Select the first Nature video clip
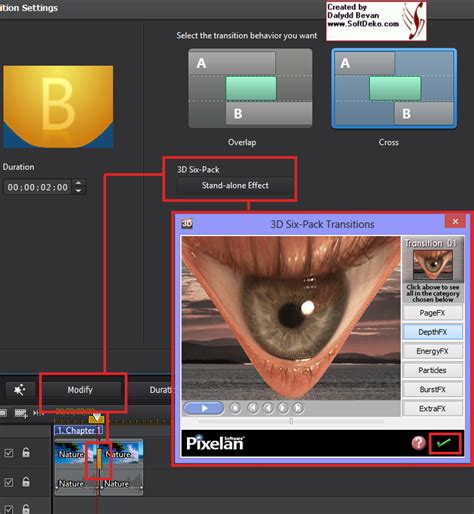Image resolution: width=474 pixels, height=514 pixels. 75,454
